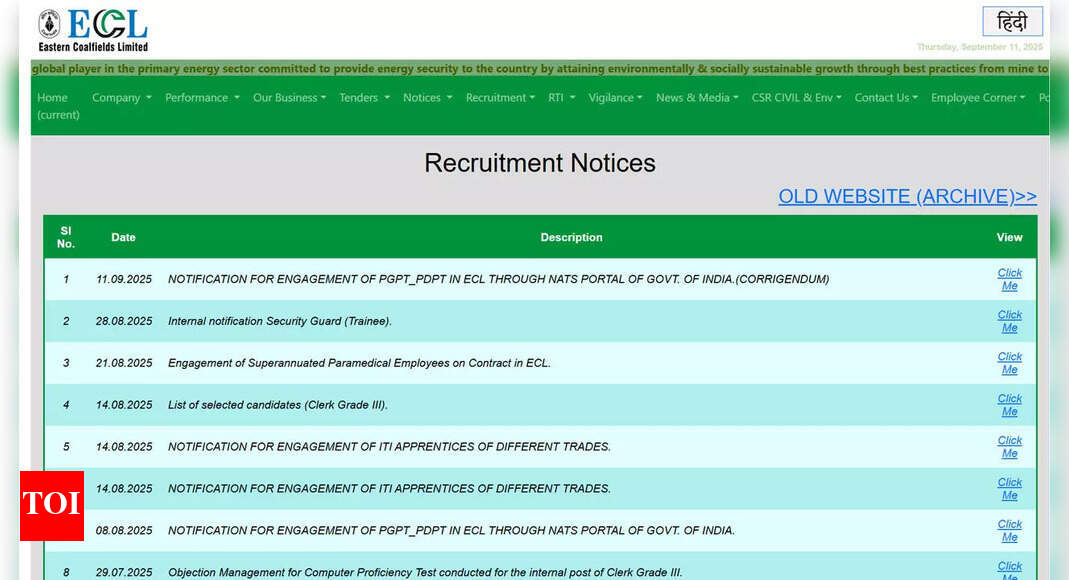Screen dimensions: 1069x580
Task: Open Click Me for Superannuated Paramedical Employees notice
Action: point(1010,363)
